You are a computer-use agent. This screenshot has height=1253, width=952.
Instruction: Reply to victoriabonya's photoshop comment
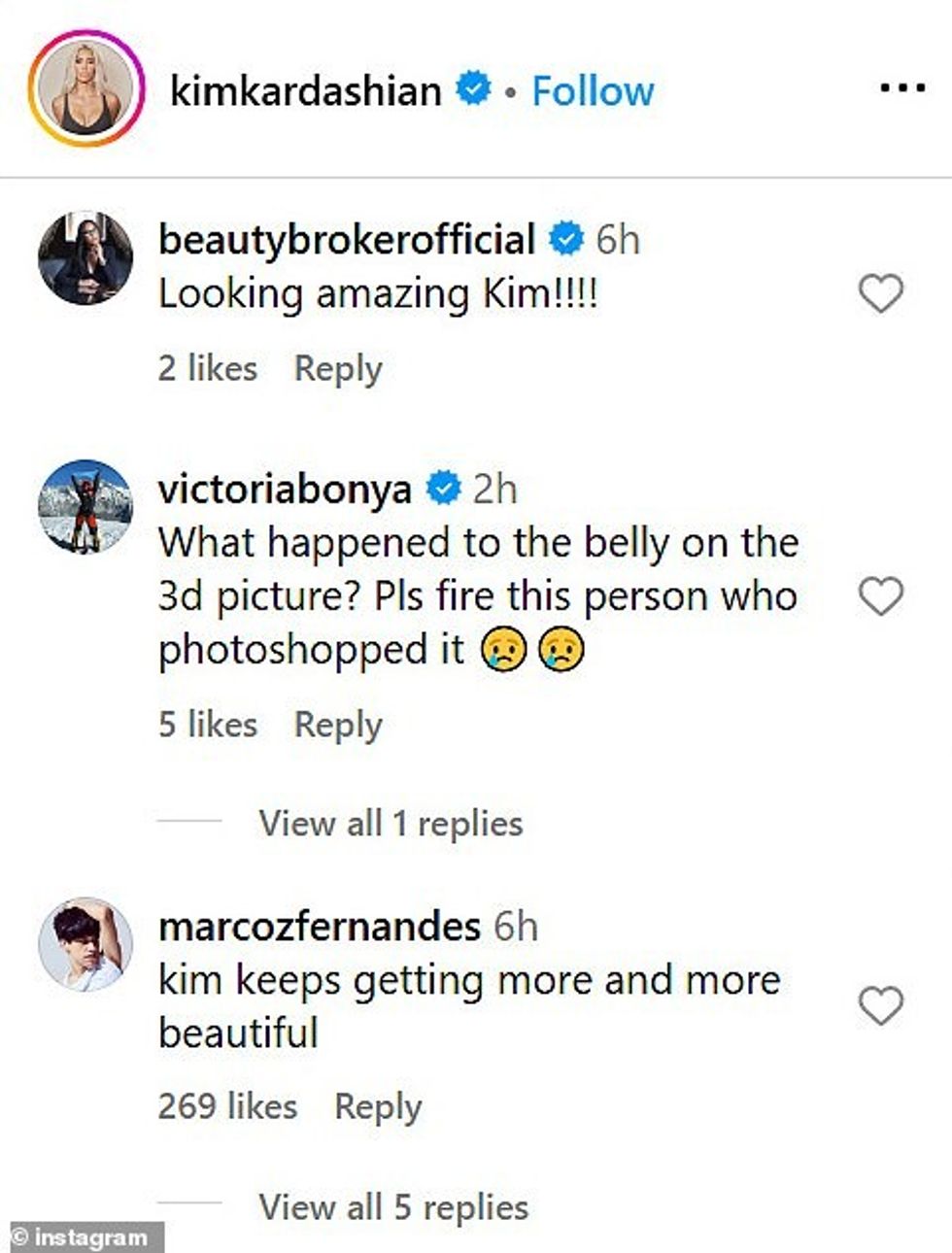[x=338, y=725]
